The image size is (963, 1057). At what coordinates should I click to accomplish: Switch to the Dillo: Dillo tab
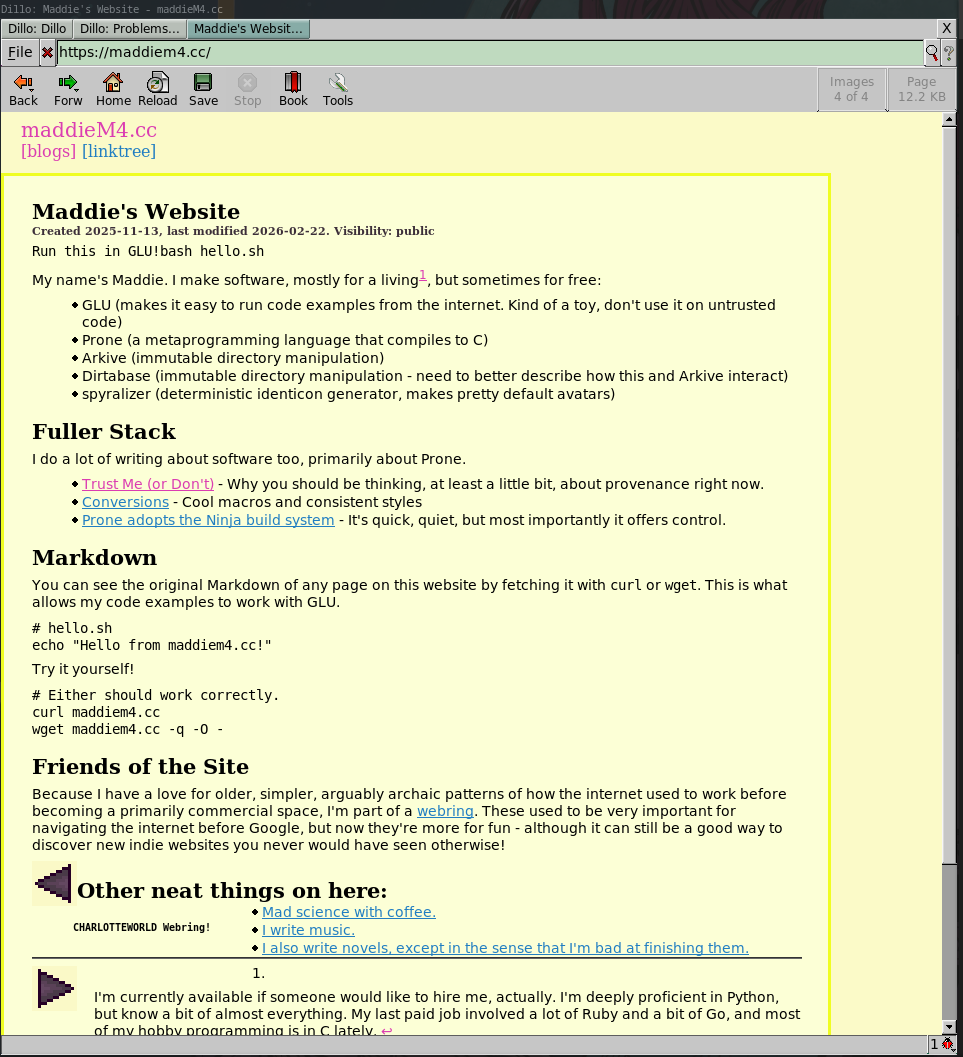pos(37,28)
